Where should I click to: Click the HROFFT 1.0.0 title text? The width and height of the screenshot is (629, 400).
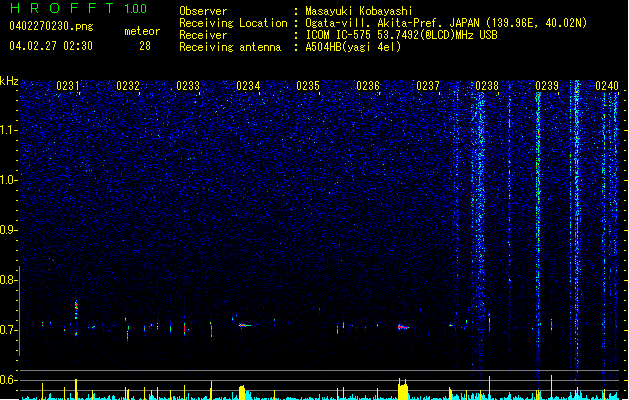pyautogui.click(x=78, y=8)
